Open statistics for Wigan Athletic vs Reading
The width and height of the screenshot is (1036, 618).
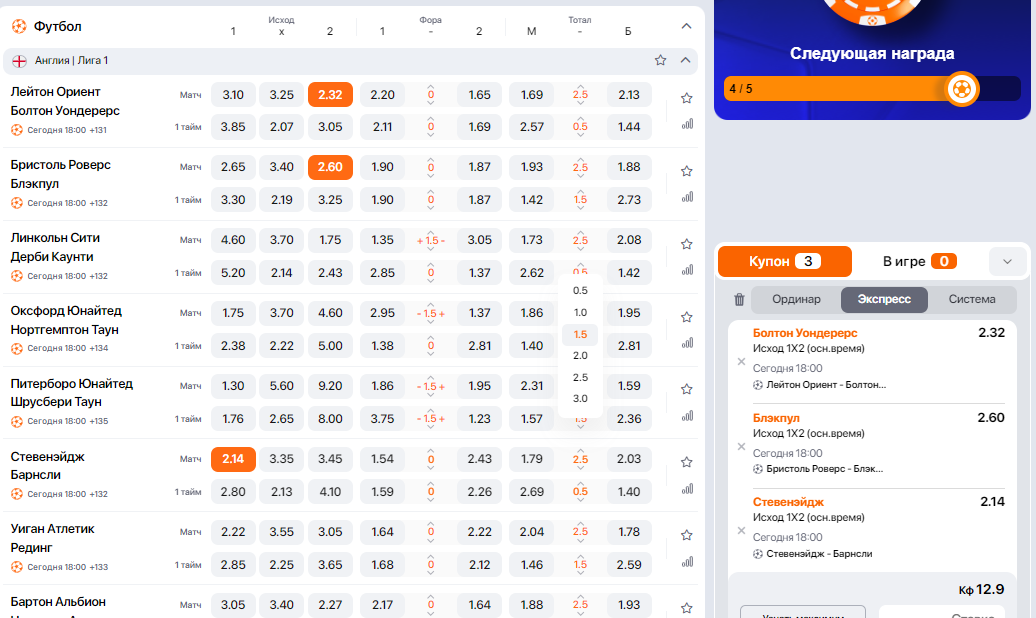(687, 561)
